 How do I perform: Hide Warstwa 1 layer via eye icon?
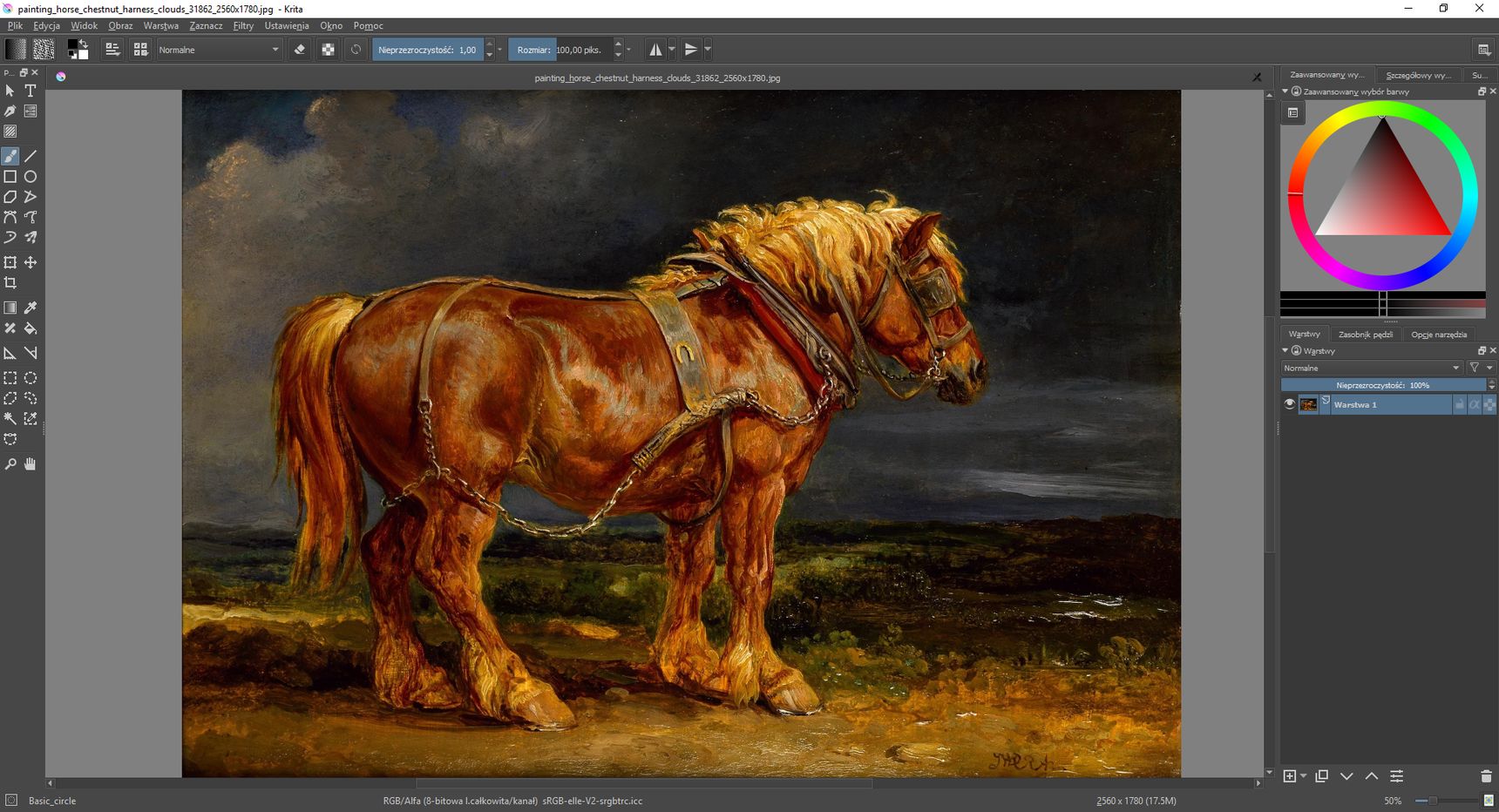1290,404
